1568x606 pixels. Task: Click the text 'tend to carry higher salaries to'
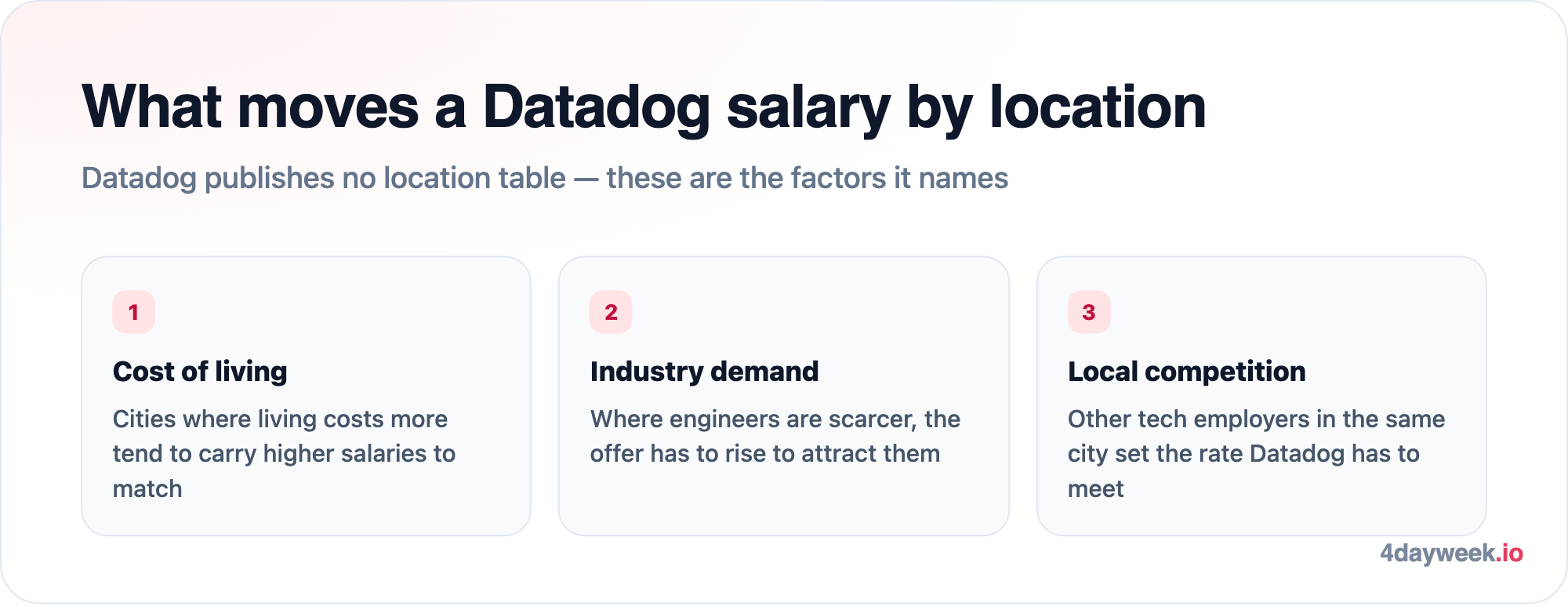point(284,454)
